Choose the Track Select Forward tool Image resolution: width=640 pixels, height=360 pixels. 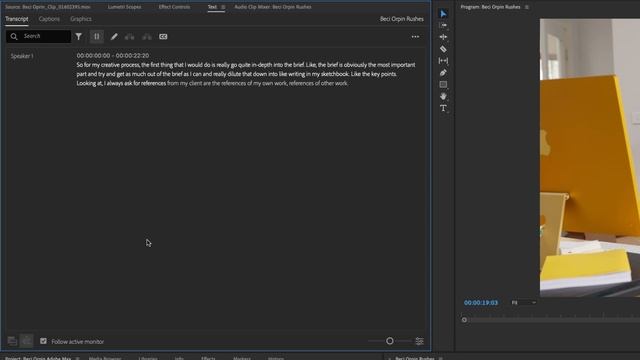443,25
